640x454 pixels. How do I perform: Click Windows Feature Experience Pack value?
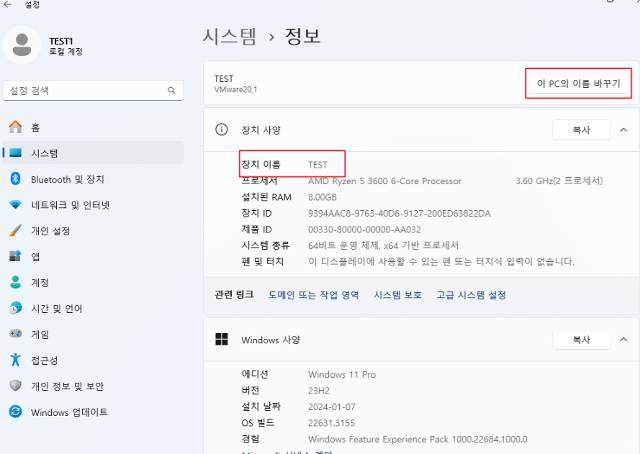(418, 439)
